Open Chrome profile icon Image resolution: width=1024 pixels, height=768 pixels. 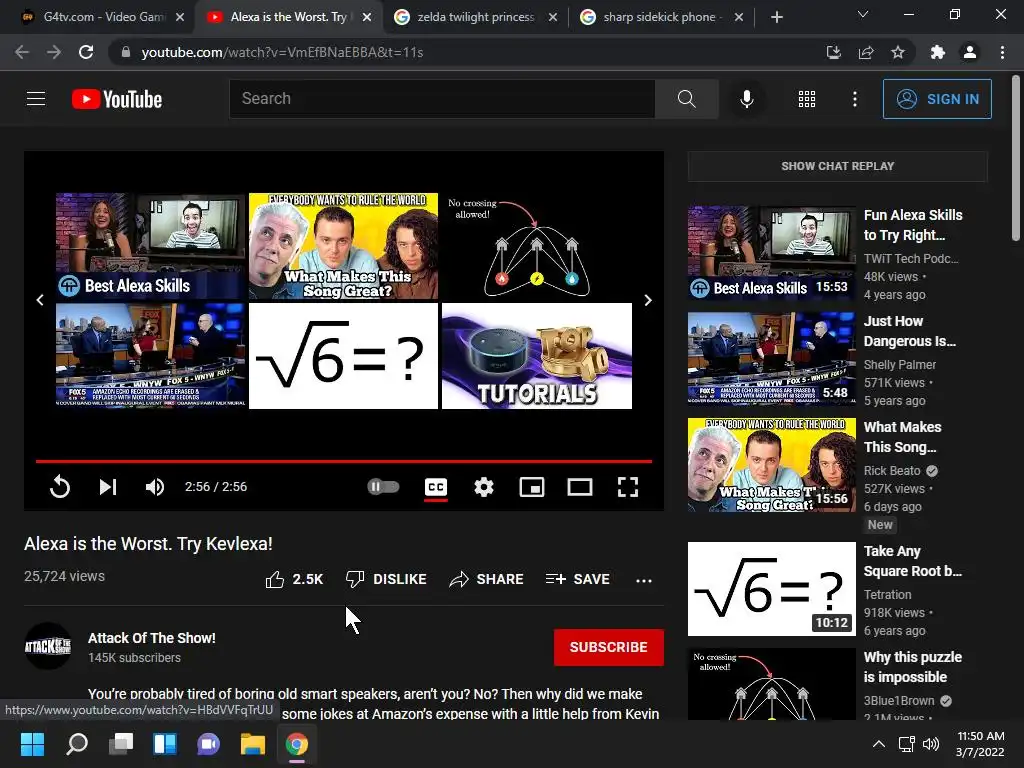[970, 52]
